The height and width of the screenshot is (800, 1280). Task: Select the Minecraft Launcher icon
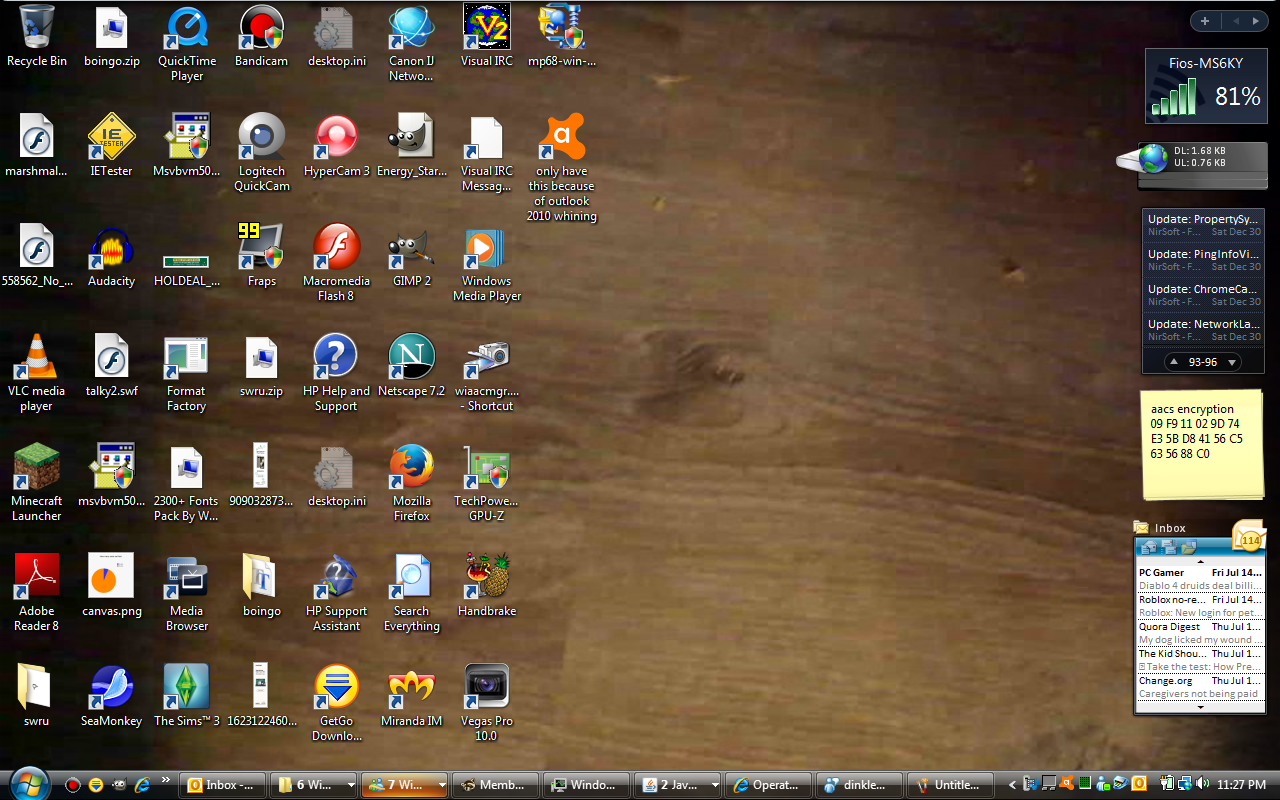point(36,472)
